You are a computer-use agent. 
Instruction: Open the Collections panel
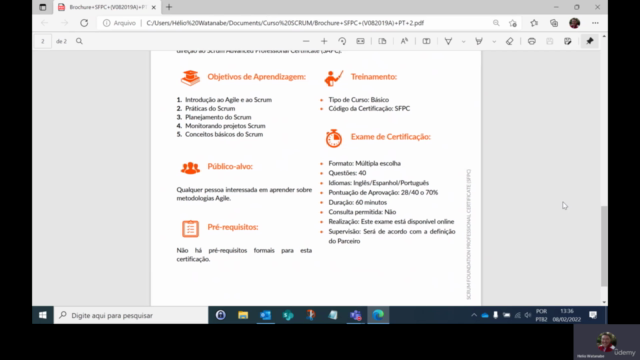554,23
